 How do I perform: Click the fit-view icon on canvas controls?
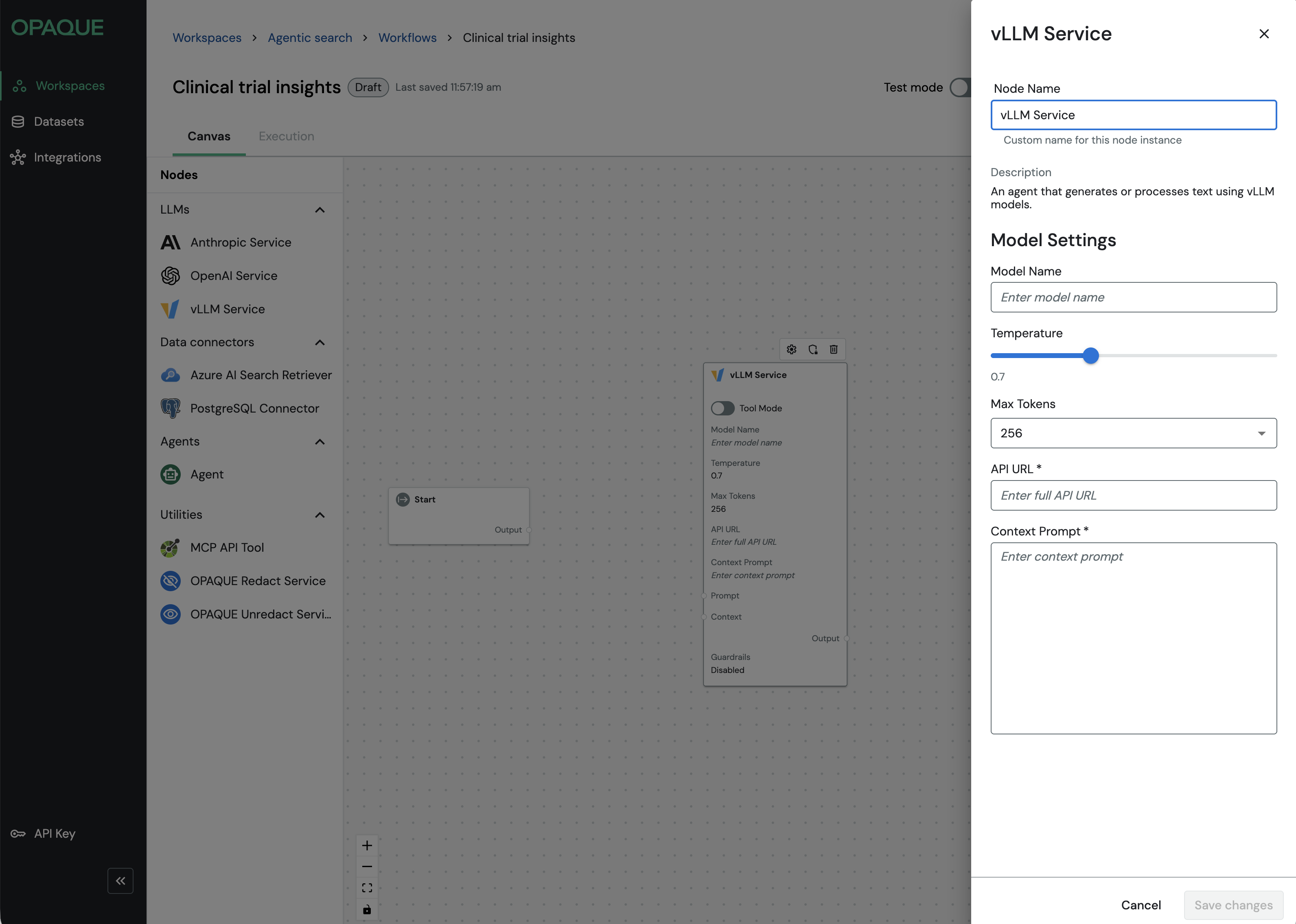(x=367, y=888)
